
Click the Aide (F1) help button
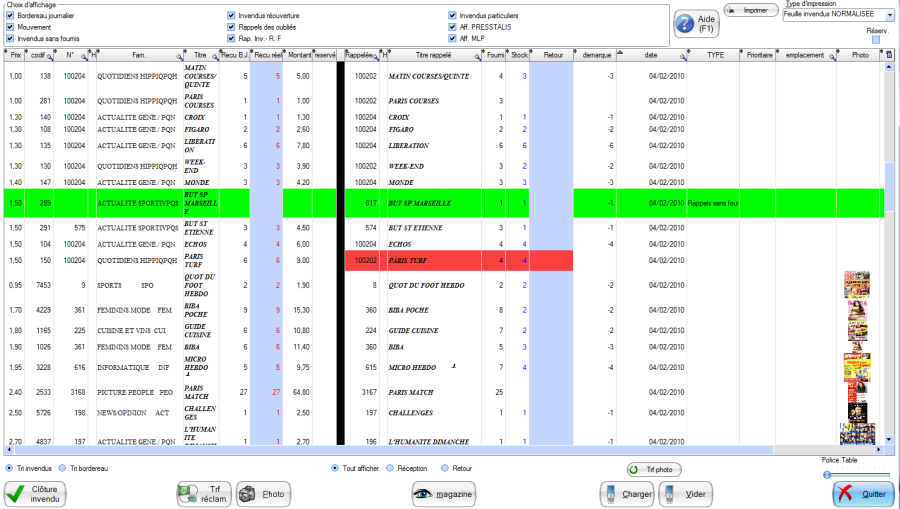(x=697, y=25)
